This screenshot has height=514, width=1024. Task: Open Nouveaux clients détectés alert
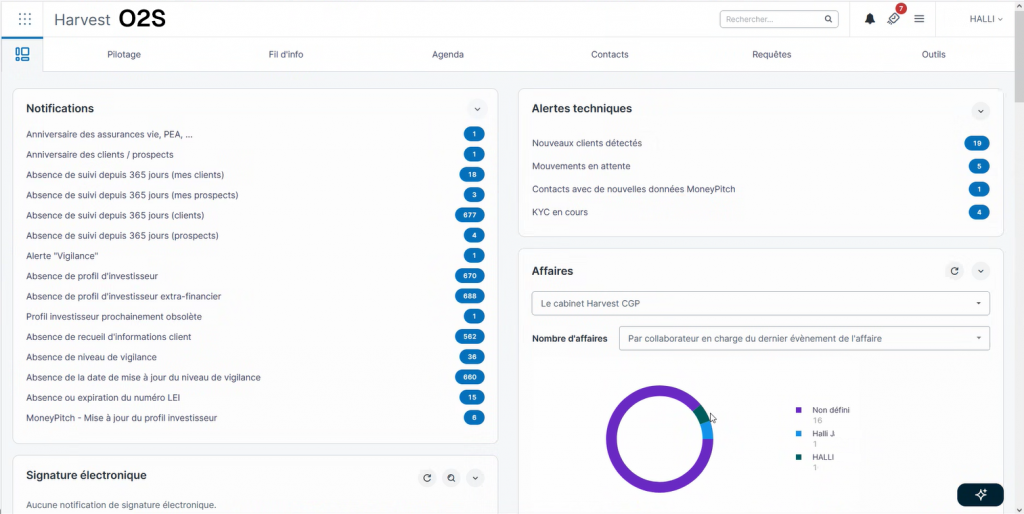point(587,143)
